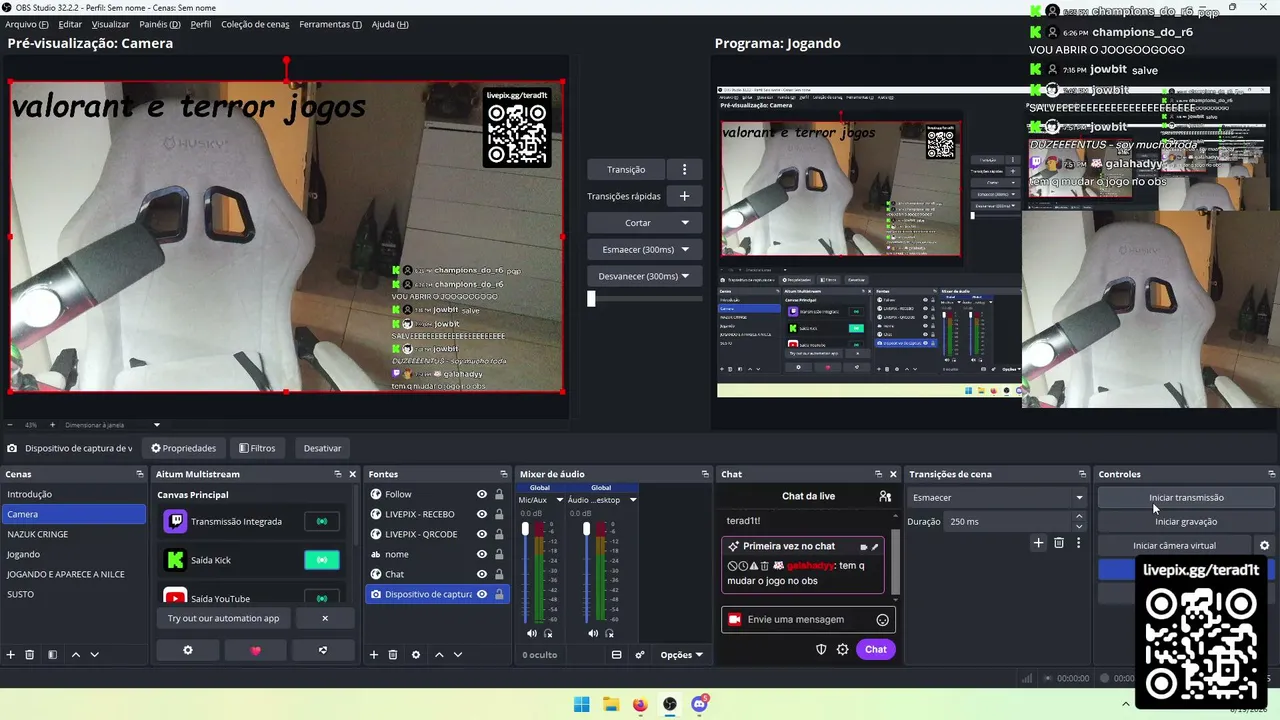This screenshot has height=720, width=1280.
Task: Toggle visibility of Follow source
Action: 482,494
